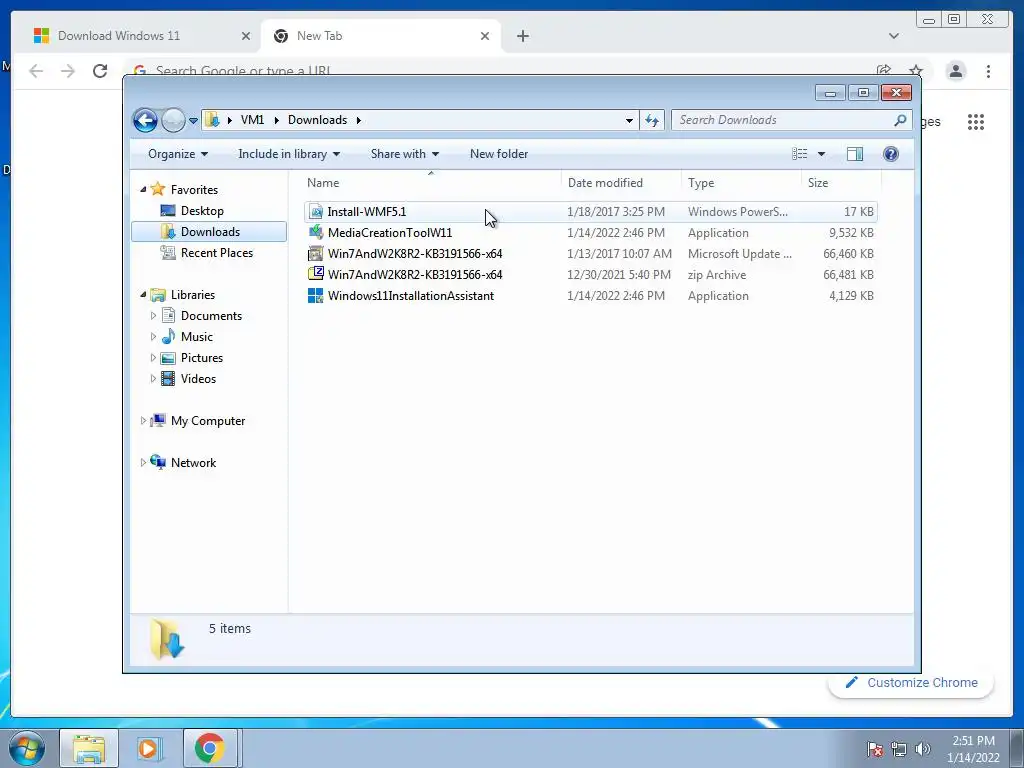Click the Explorer Help icon
The image size is (1024, 768).
(x=891, y=154)
